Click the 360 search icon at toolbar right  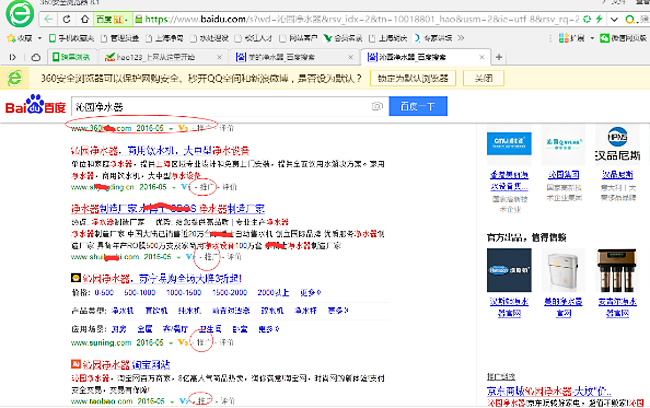click(630, 19)
